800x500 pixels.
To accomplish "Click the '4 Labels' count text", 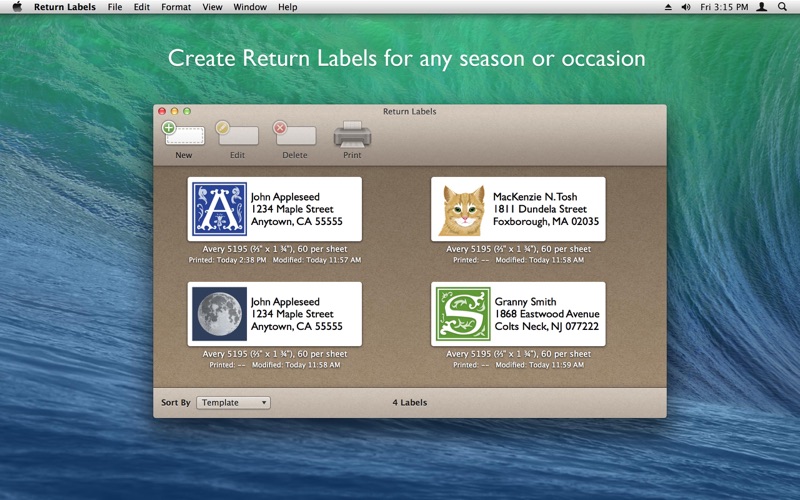I will (410, 403).
